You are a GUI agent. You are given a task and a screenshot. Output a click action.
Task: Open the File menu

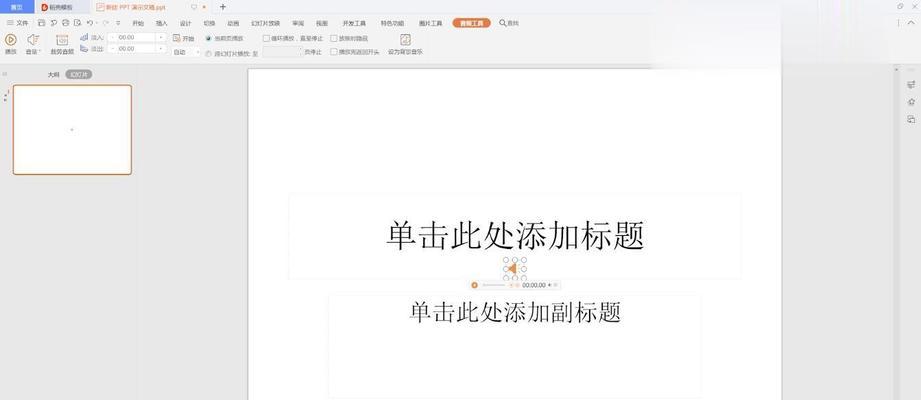[18, 23]
